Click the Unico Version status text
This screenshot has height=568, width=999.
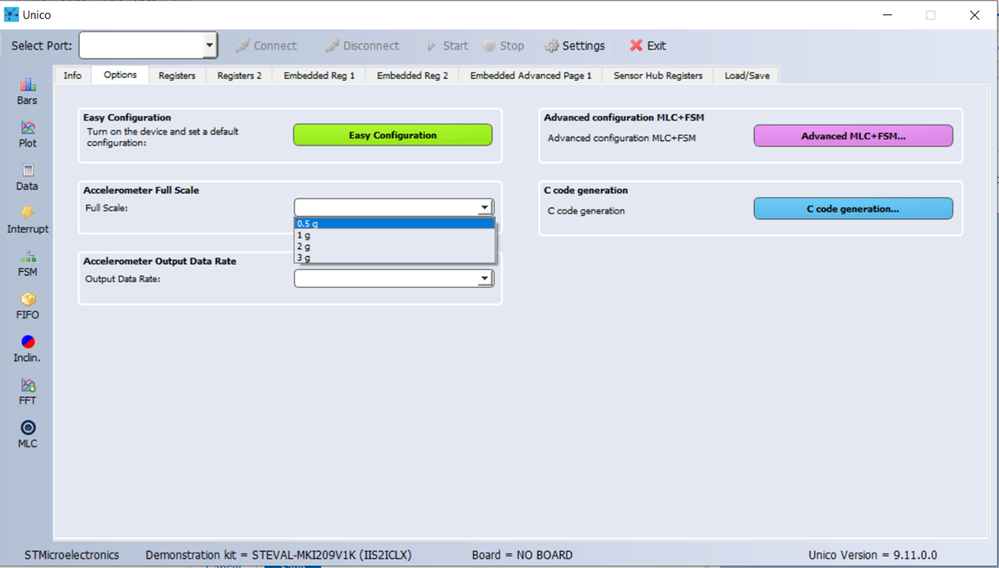tap(872, 555)
